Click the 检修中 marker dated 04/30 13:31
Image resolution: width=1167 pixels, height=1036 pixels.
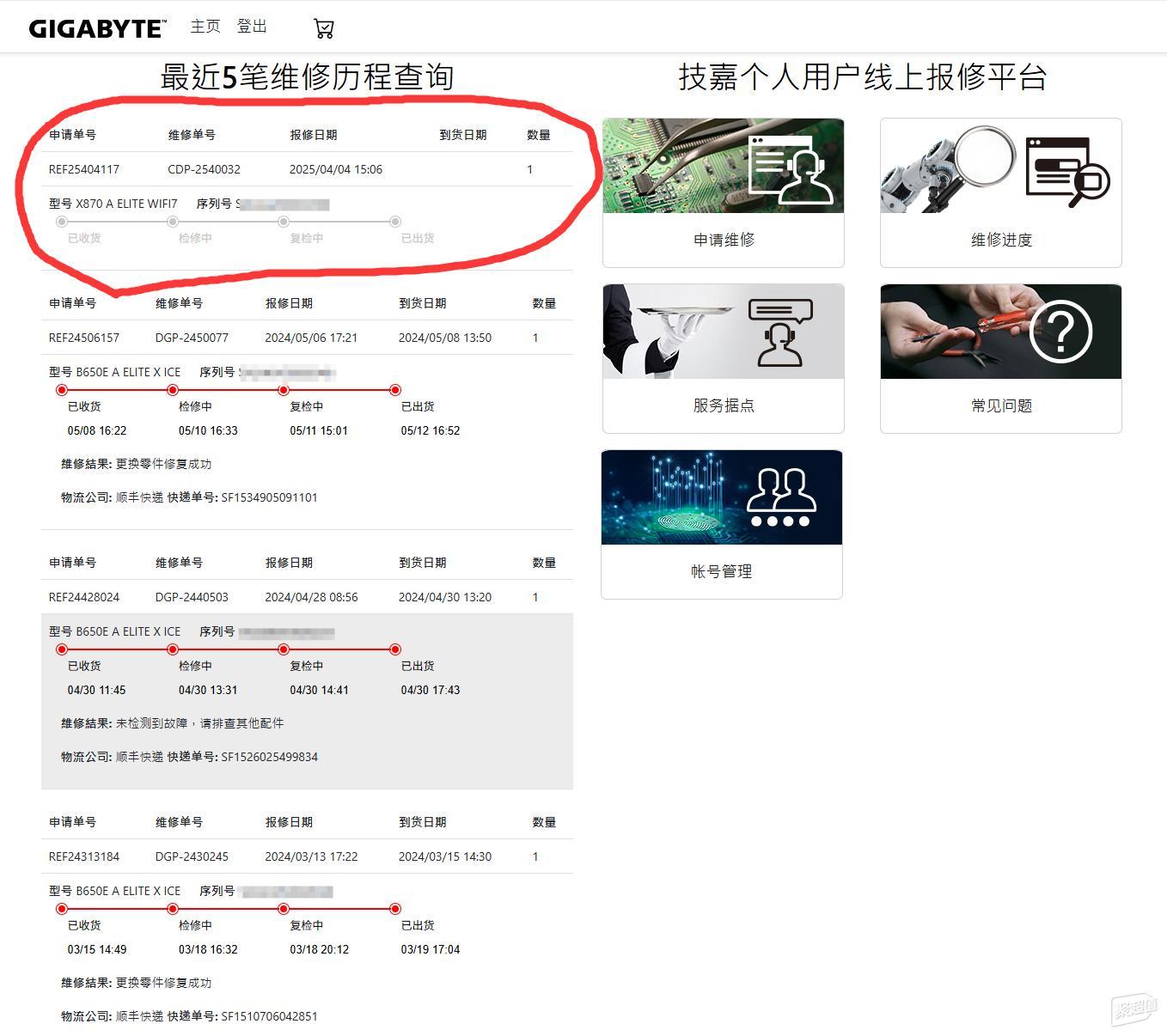173,649
